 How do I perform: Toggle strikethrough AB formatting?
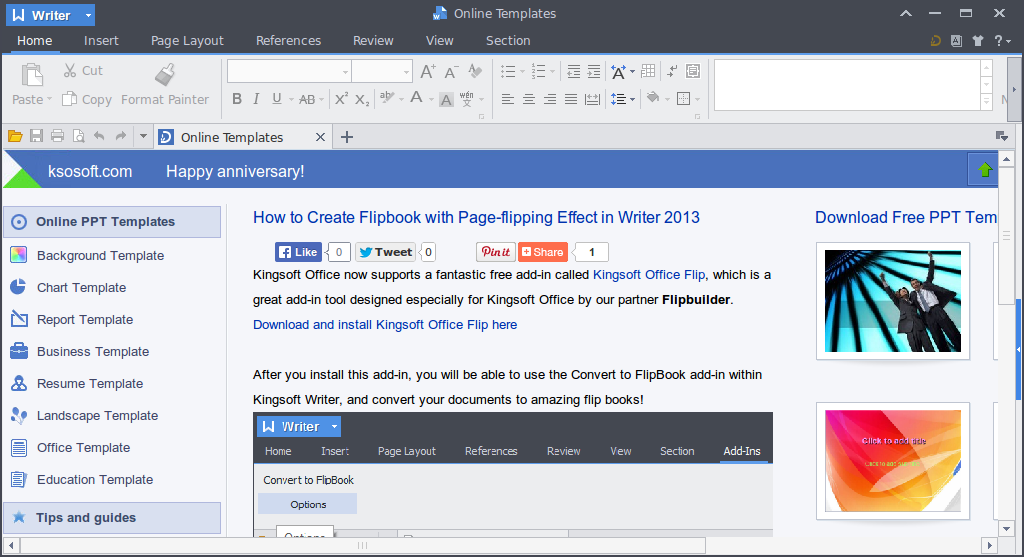pyautogui.click(x=306, y=99)
